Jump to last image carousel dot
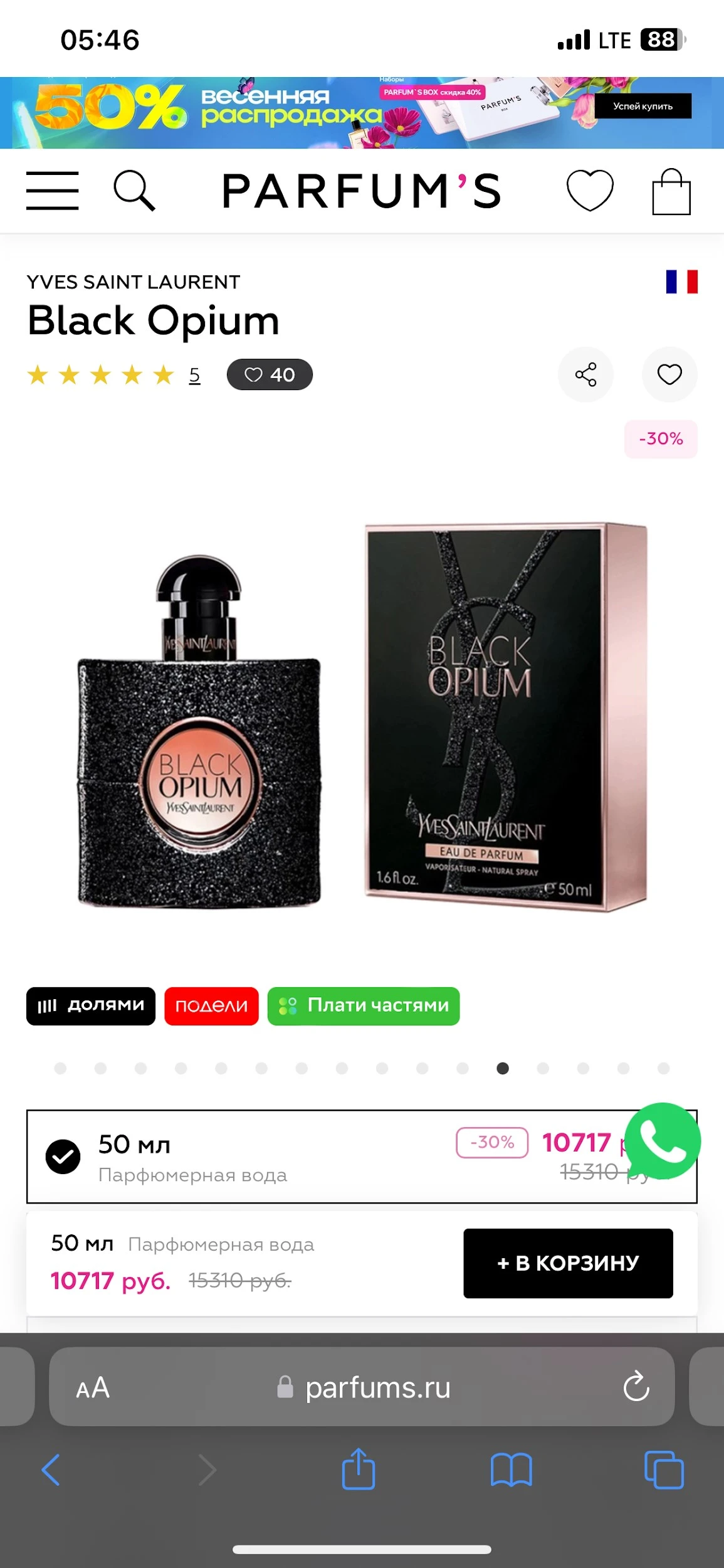This screenshot has height=1568, width=724. pyautogui.click(x=664, y=1068)
